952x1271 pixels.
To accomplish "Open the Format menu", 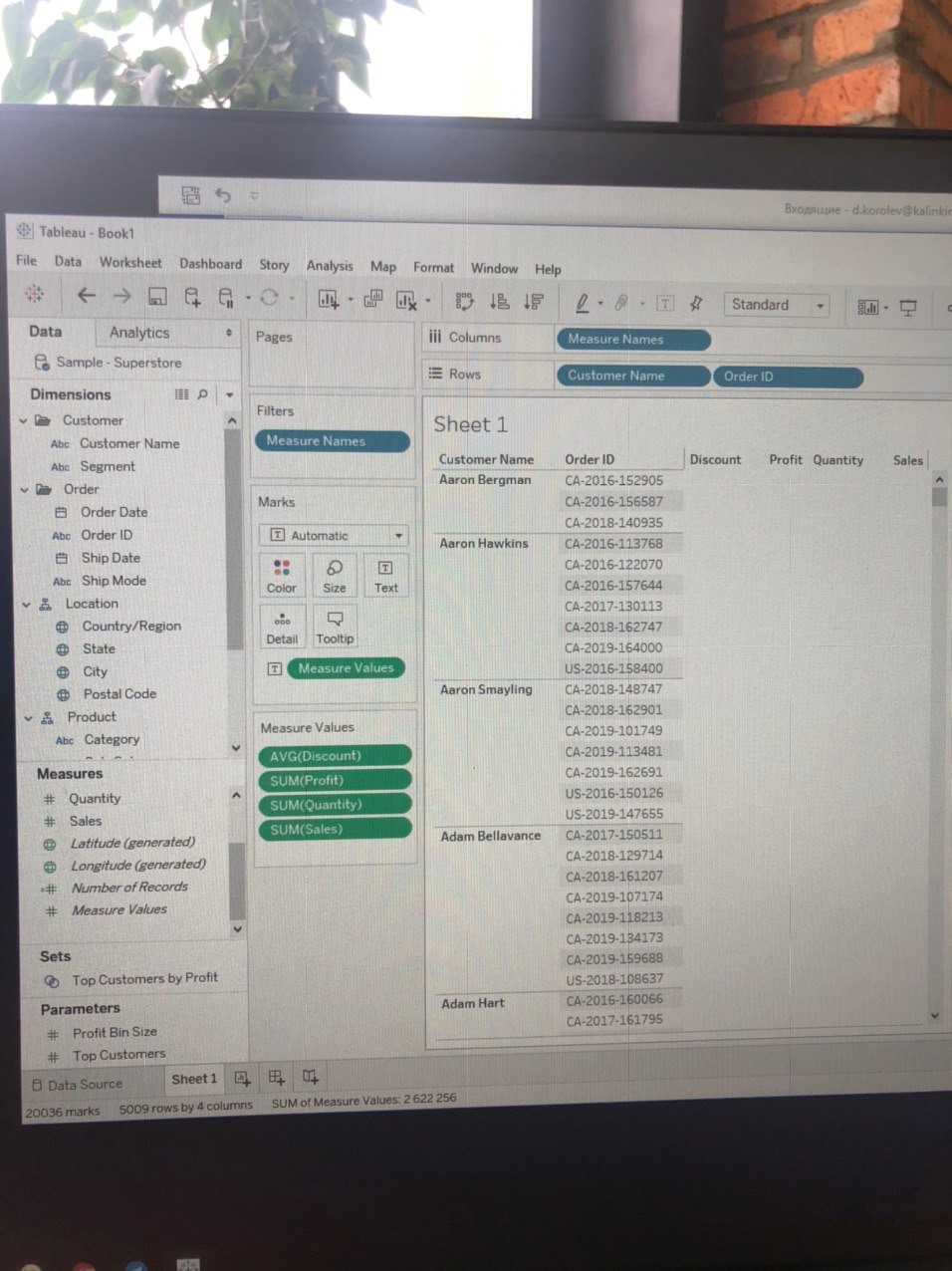I will tap(433, 267).
